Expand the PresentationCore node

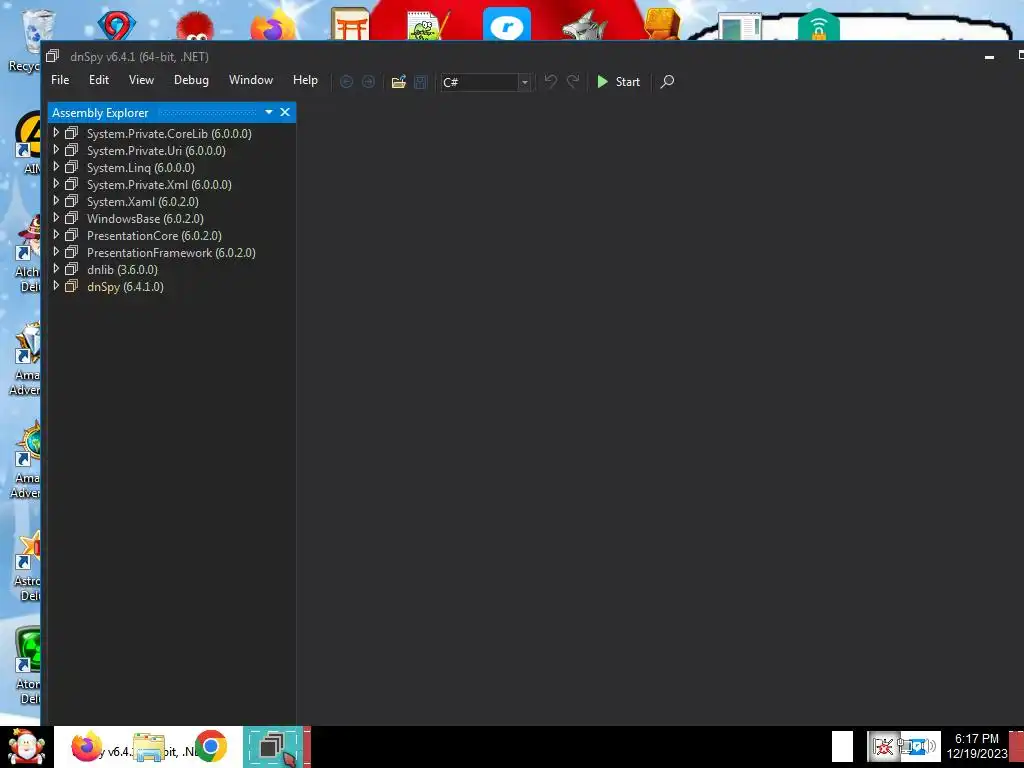coord(56,234)
